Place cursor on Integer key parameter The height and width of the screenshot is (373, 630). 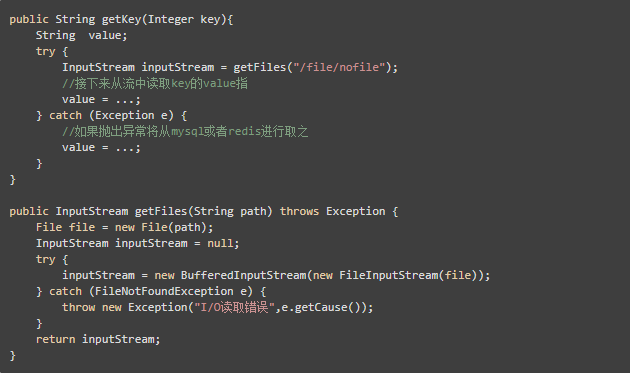click(x=184, y=19)
